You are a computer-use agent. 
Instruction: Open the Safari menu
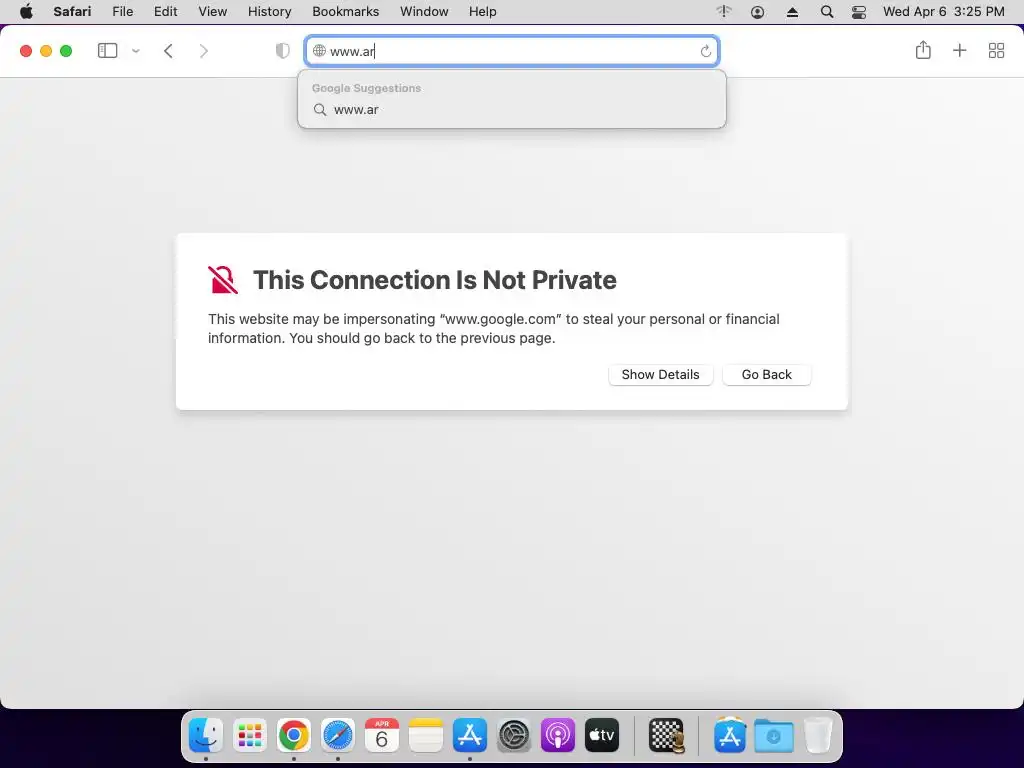(x=72, y=12)
